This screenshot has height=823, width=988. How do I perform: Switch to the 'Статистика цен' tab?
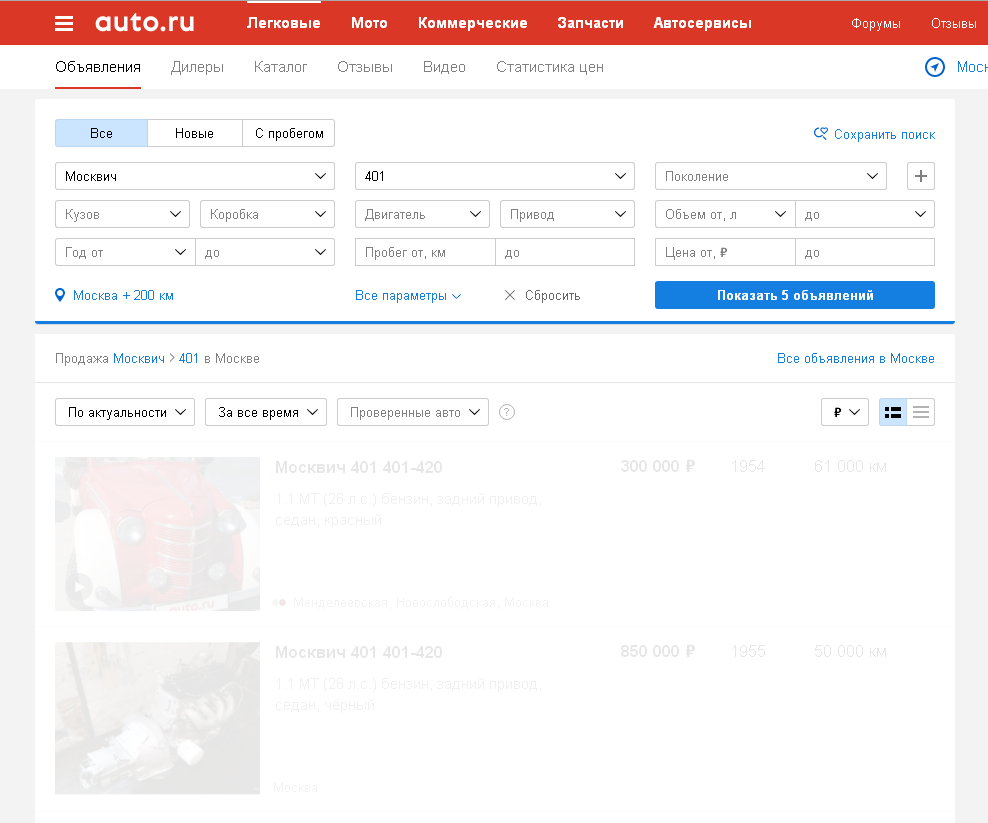click(x=549, y=67)
